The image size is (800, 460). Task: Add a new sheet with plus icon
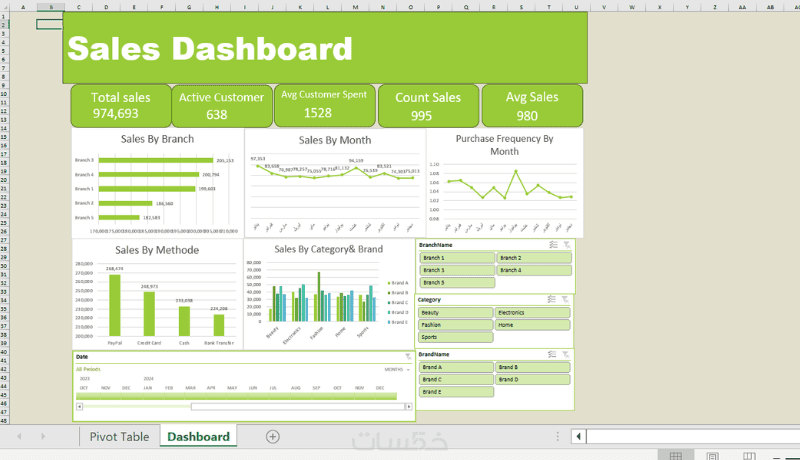click(x=272, y=437)
